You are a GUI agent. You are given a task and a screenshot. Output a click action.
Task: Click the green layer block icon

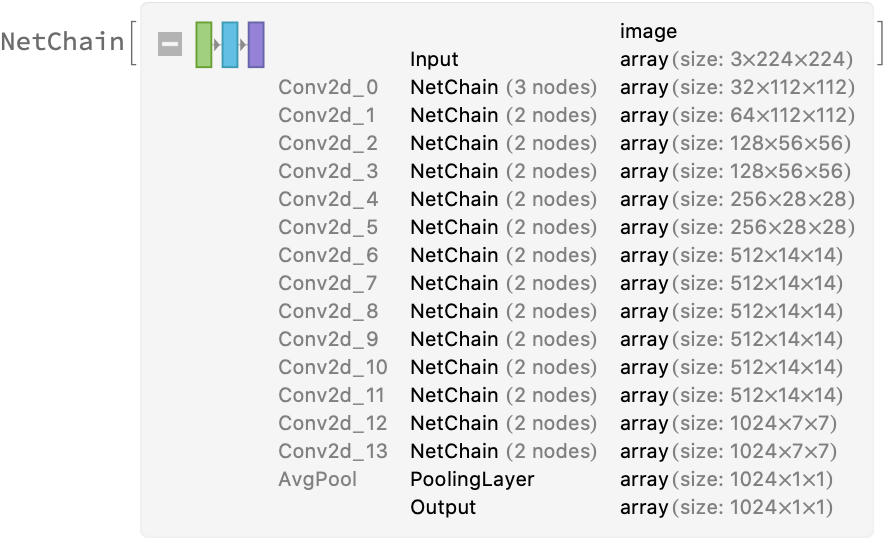point(204,44)
